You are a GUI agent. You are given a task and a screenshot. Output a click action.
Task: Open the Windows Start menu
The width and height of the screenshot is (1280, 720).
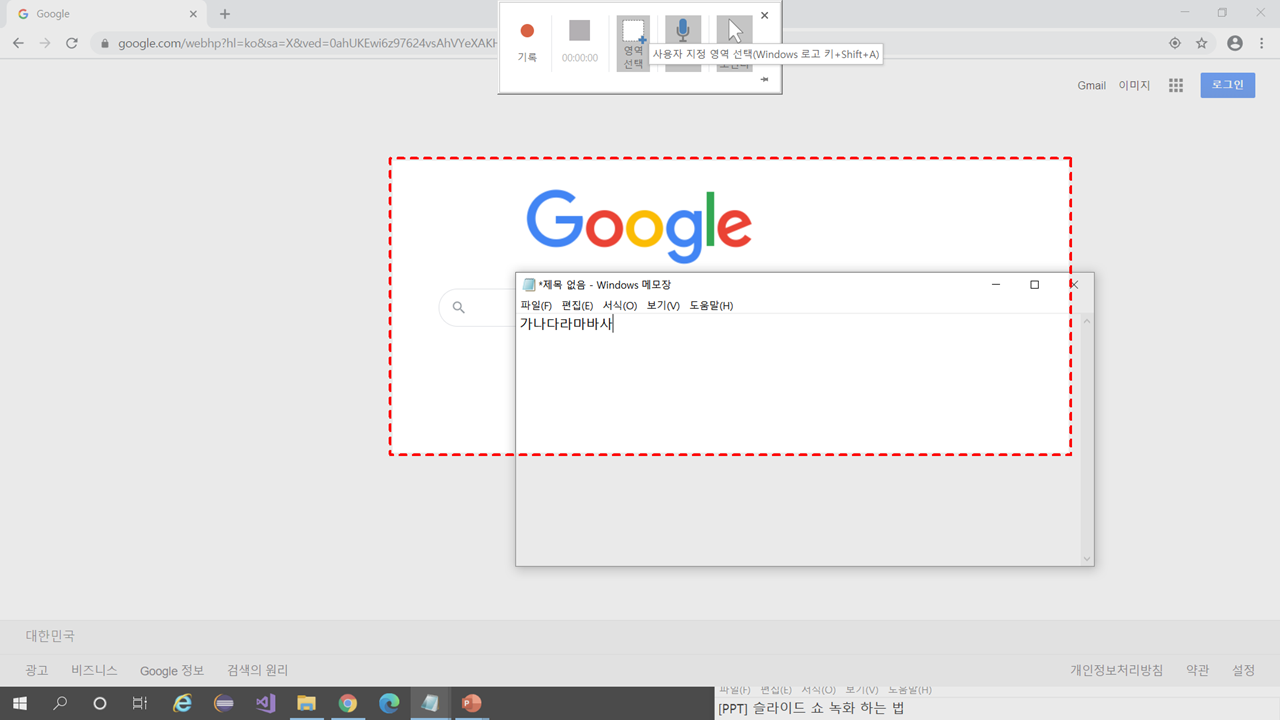[20, 703]
